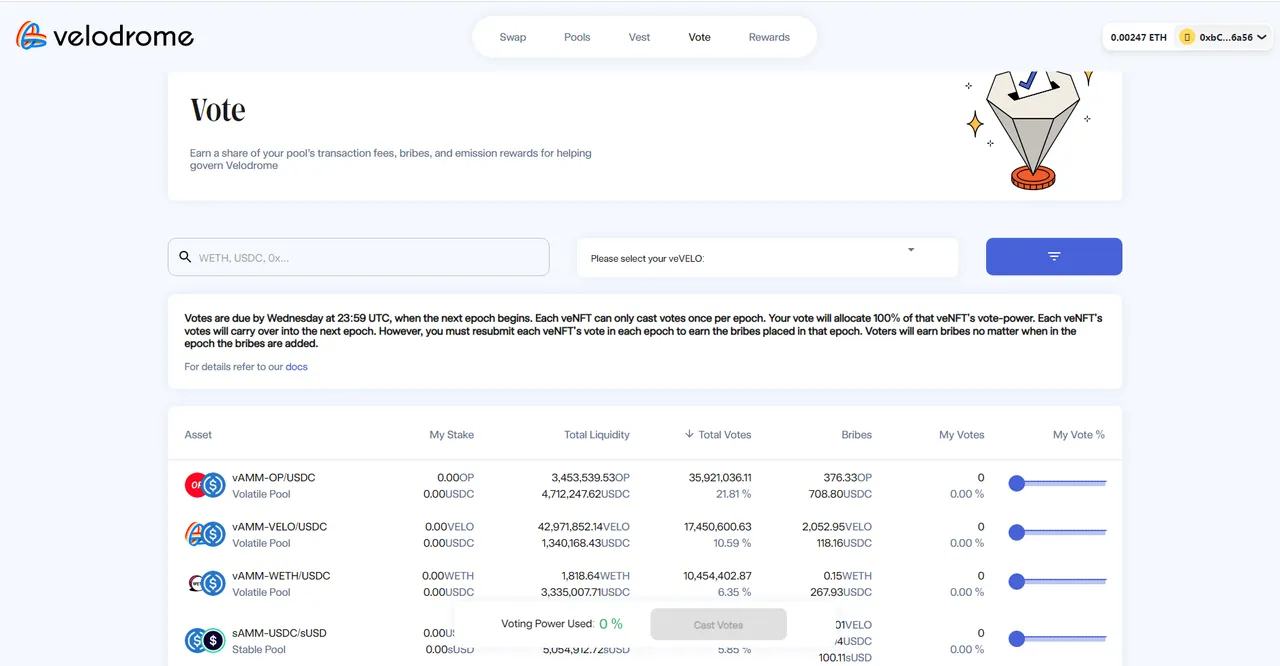This screenshot has width=1280, height=666.
Task: Click the vote slider for vAMM-OP/USDC
Action: [1058, 483]
